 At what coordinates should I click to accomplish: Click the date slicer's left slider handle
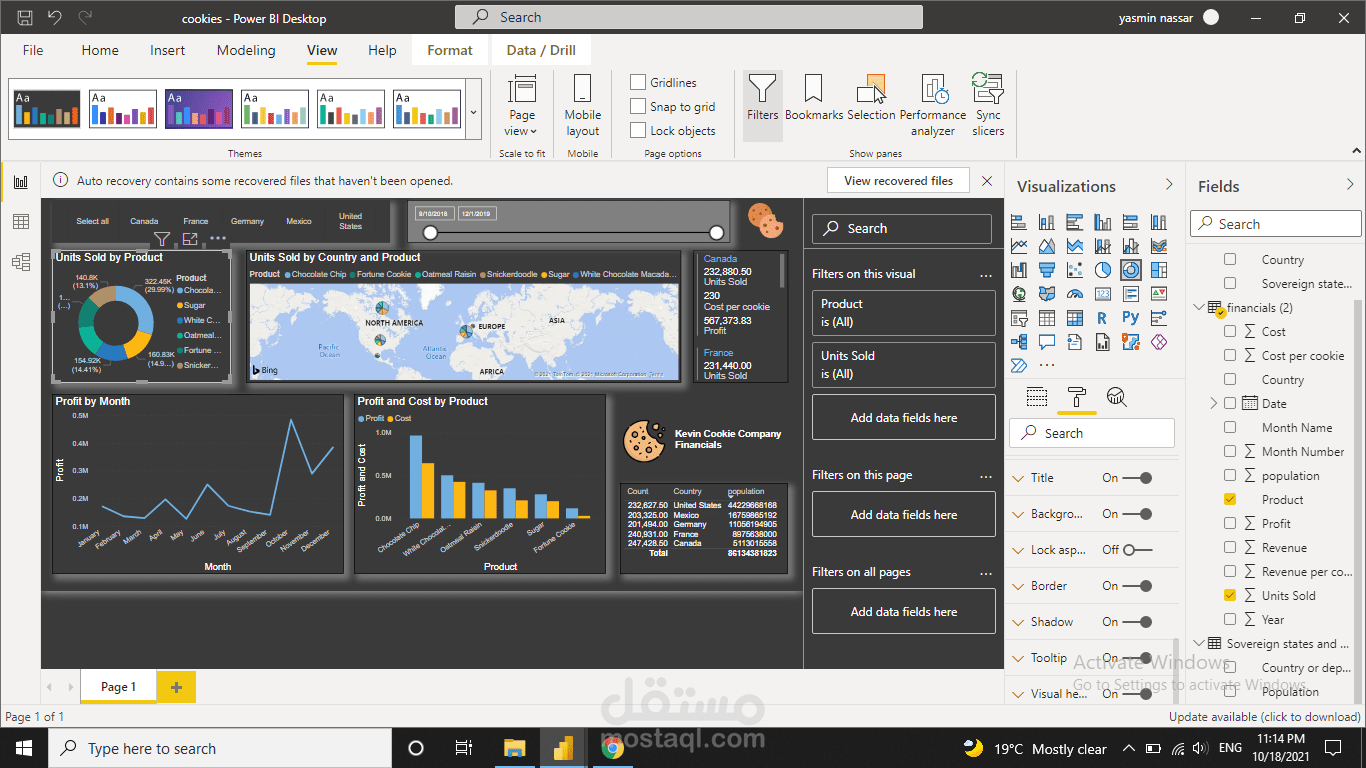(x=430, y=233)
